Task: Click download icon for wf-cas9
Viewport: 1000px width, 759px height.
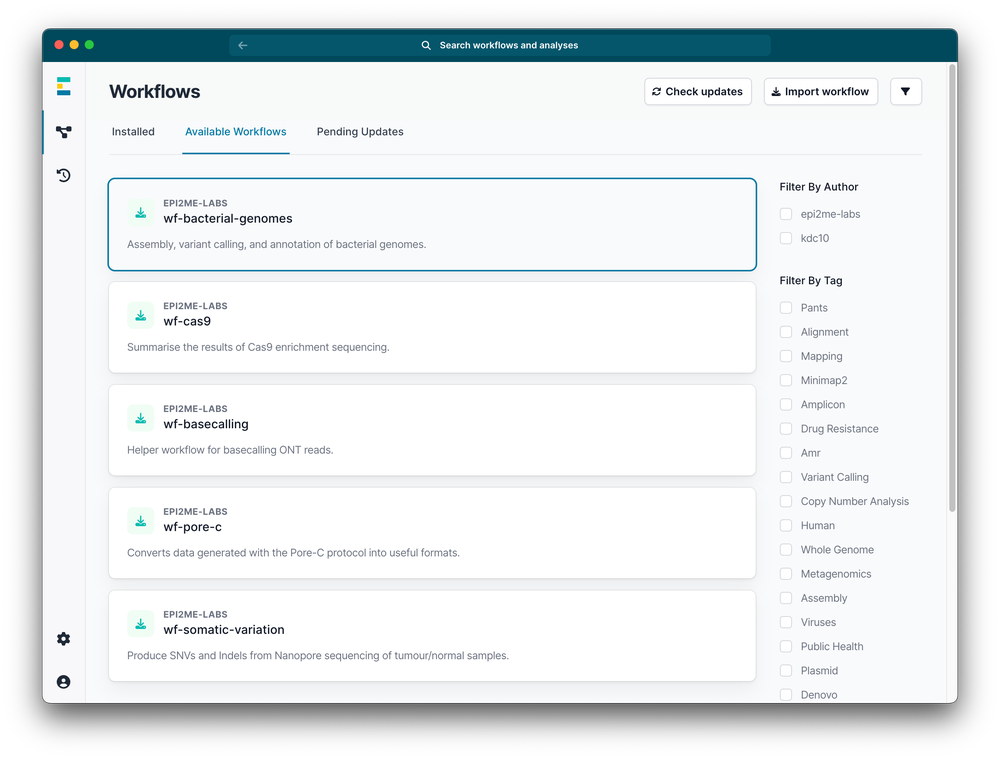Action: click(x=140, y=315)
